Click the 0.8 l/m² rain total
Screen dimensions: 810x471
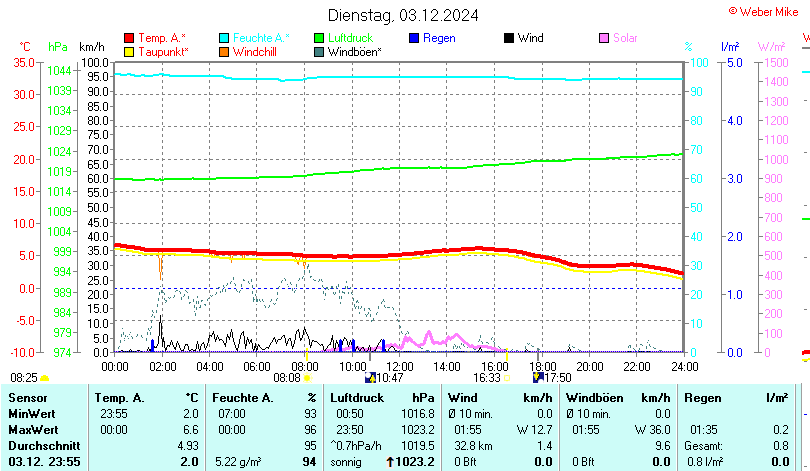pyautogui.click(x=705, y=462)
